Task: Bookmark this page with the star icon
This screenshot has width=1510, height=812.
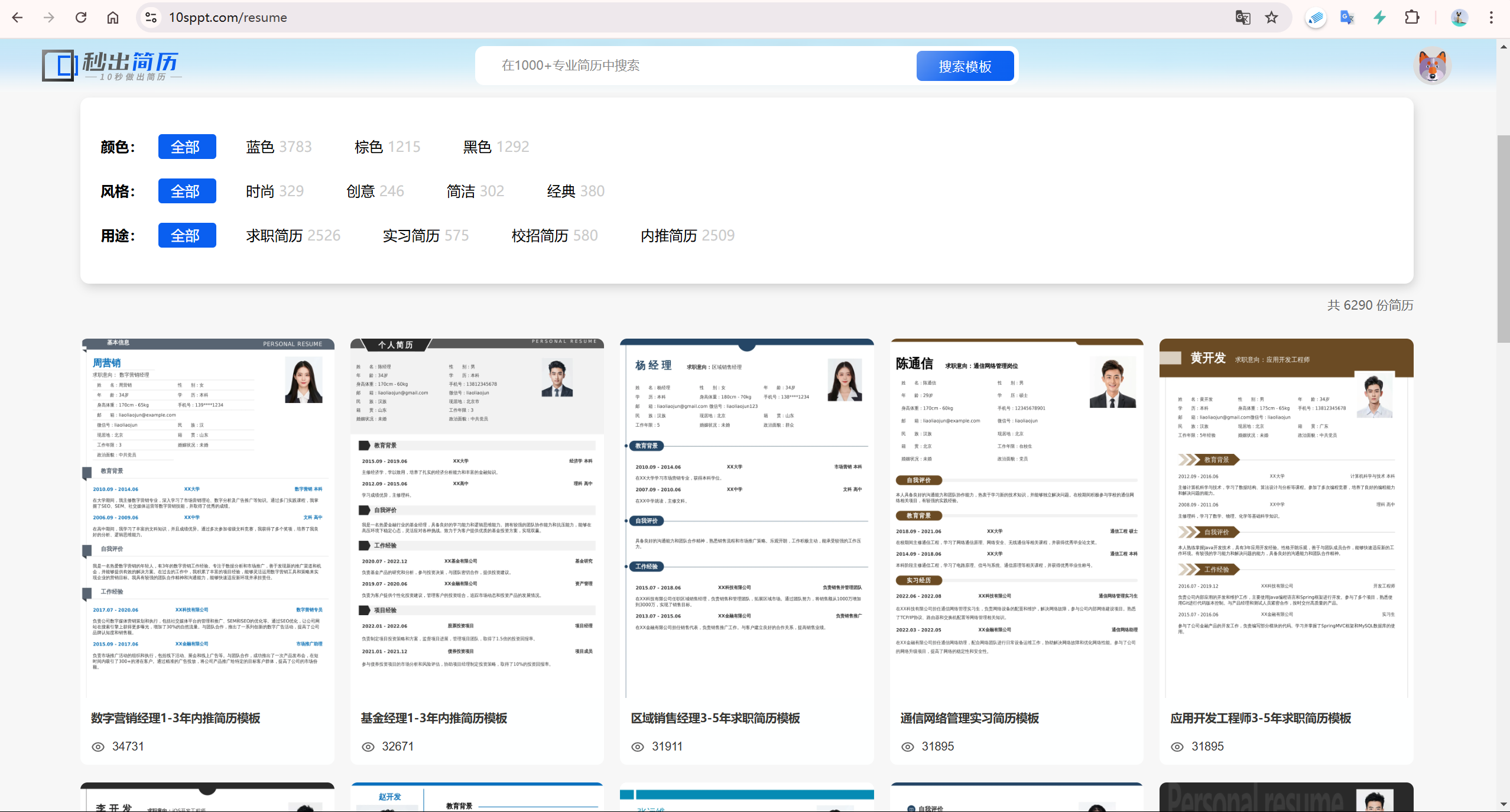Action: [x=1272, y=18]
